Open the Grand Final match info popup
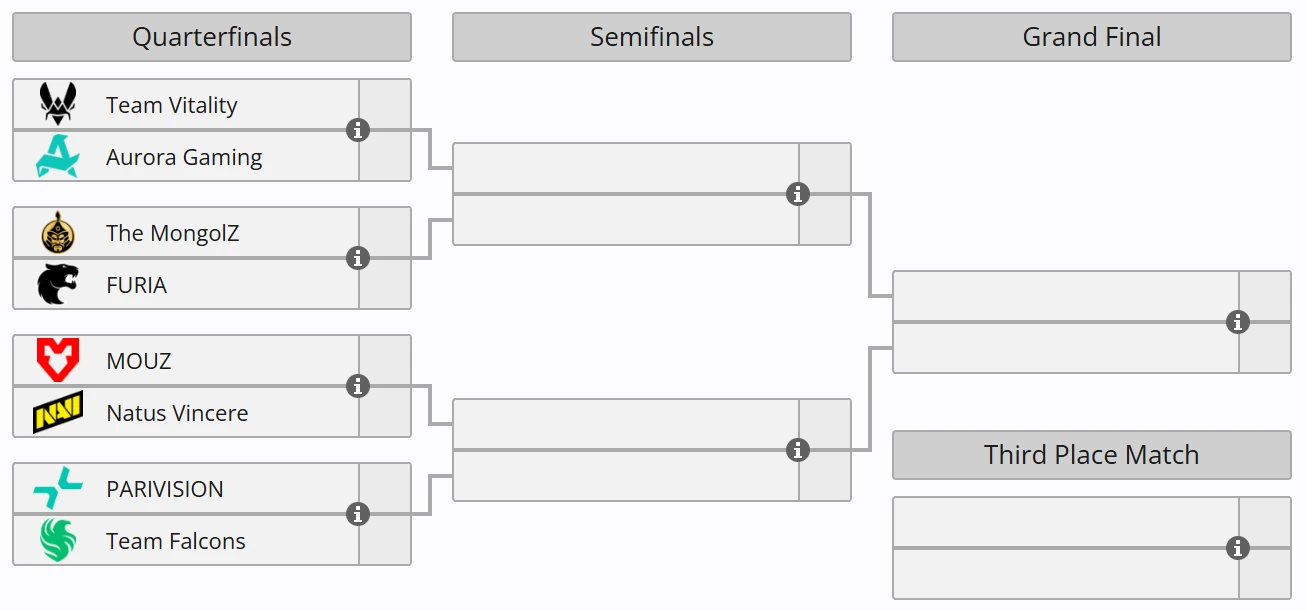 (x=1238, y=322)
